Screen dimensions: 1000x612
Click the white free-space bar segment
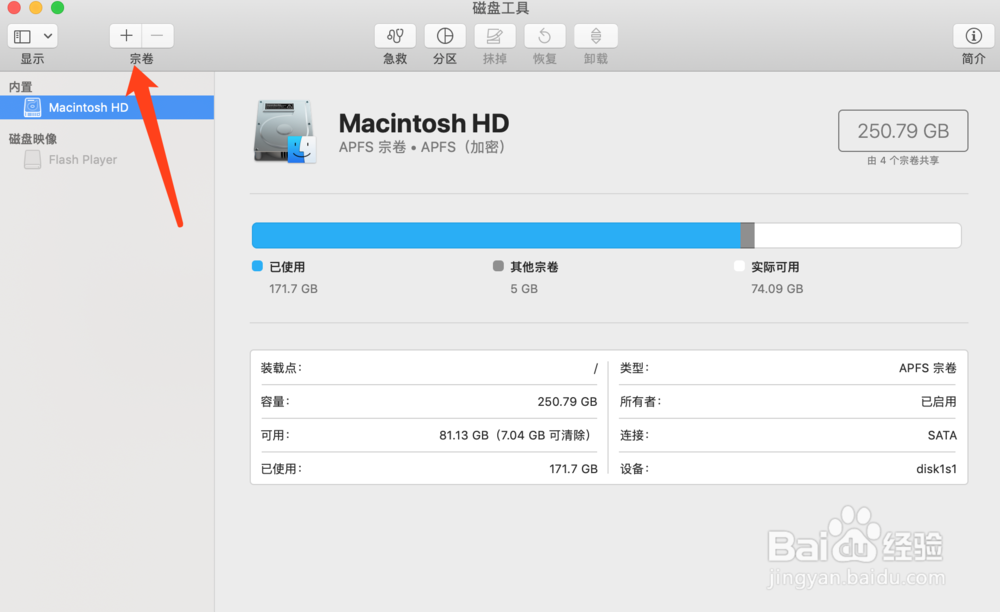[858, 235]
